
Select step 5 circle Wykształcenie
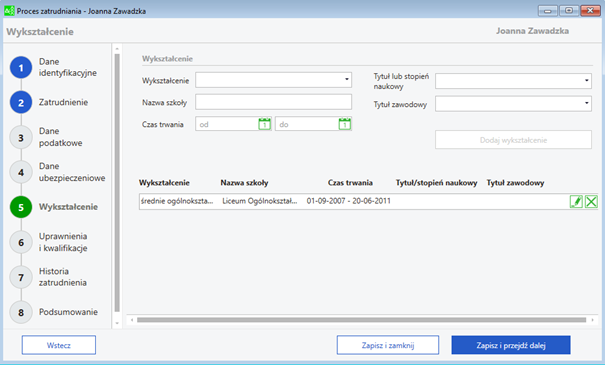21,207
